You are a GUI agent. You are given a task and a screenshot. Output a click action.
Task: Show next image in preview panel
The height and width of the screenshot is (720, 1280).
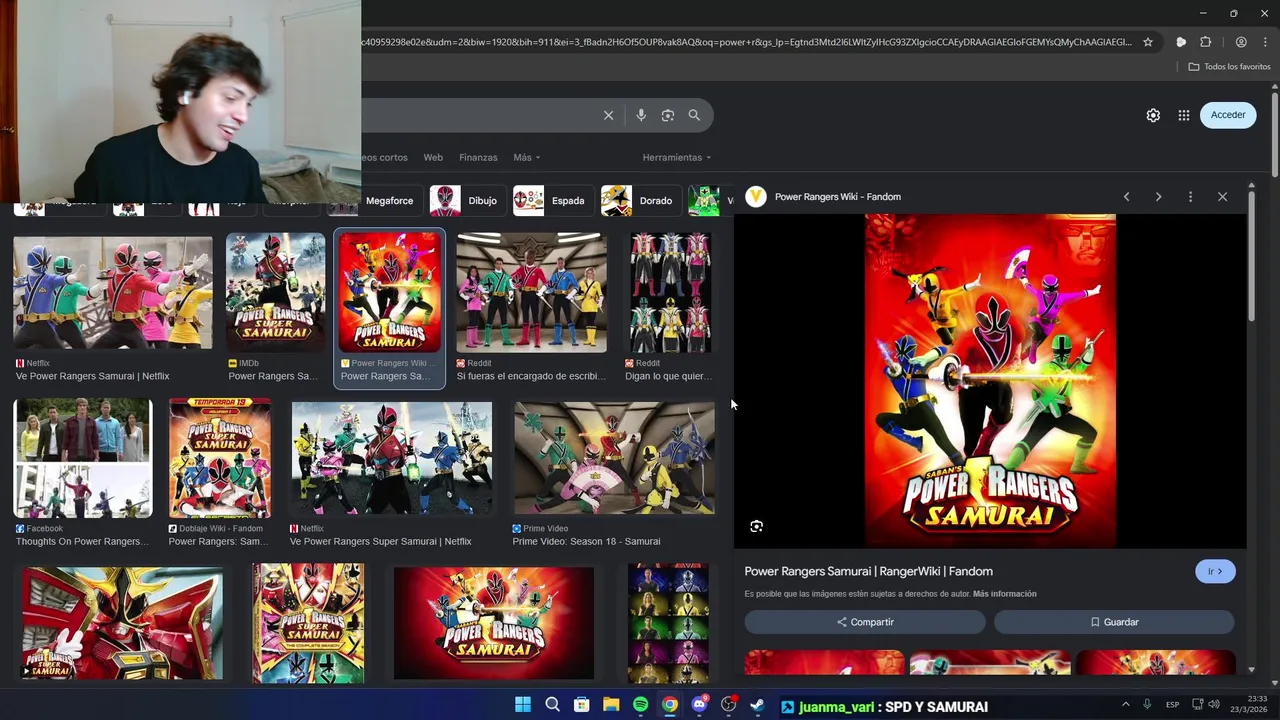coord(1158,197)
